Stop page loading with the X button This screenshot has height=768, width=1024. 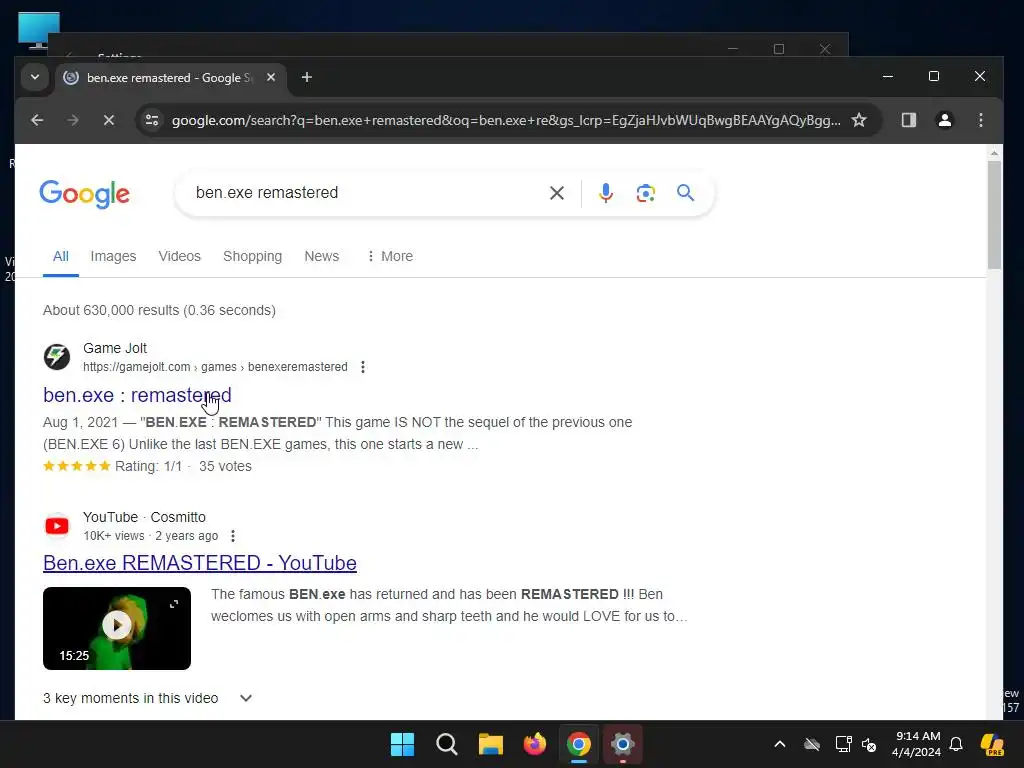click(109, 120)
